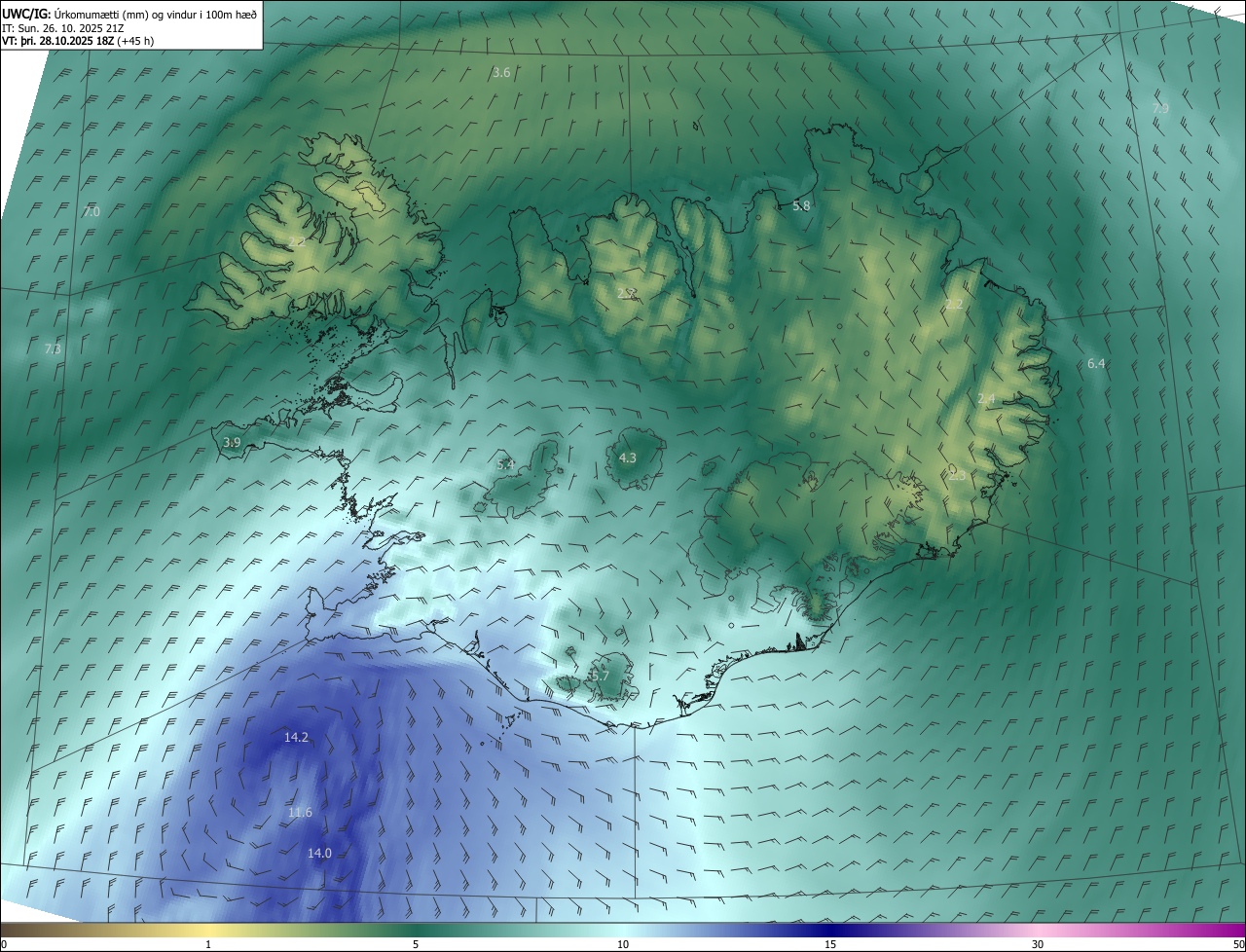Image resolution: width=1246 pixels, height=952 pixels.
Task: Click the 14.2 precipitation value offshore southwest
Action: pos(296,738)
